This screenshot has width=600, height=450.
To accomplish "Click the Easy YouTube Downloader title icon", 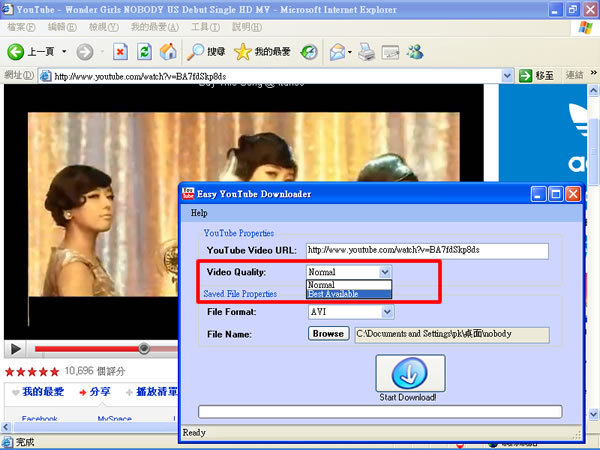I will click(188, 194).
